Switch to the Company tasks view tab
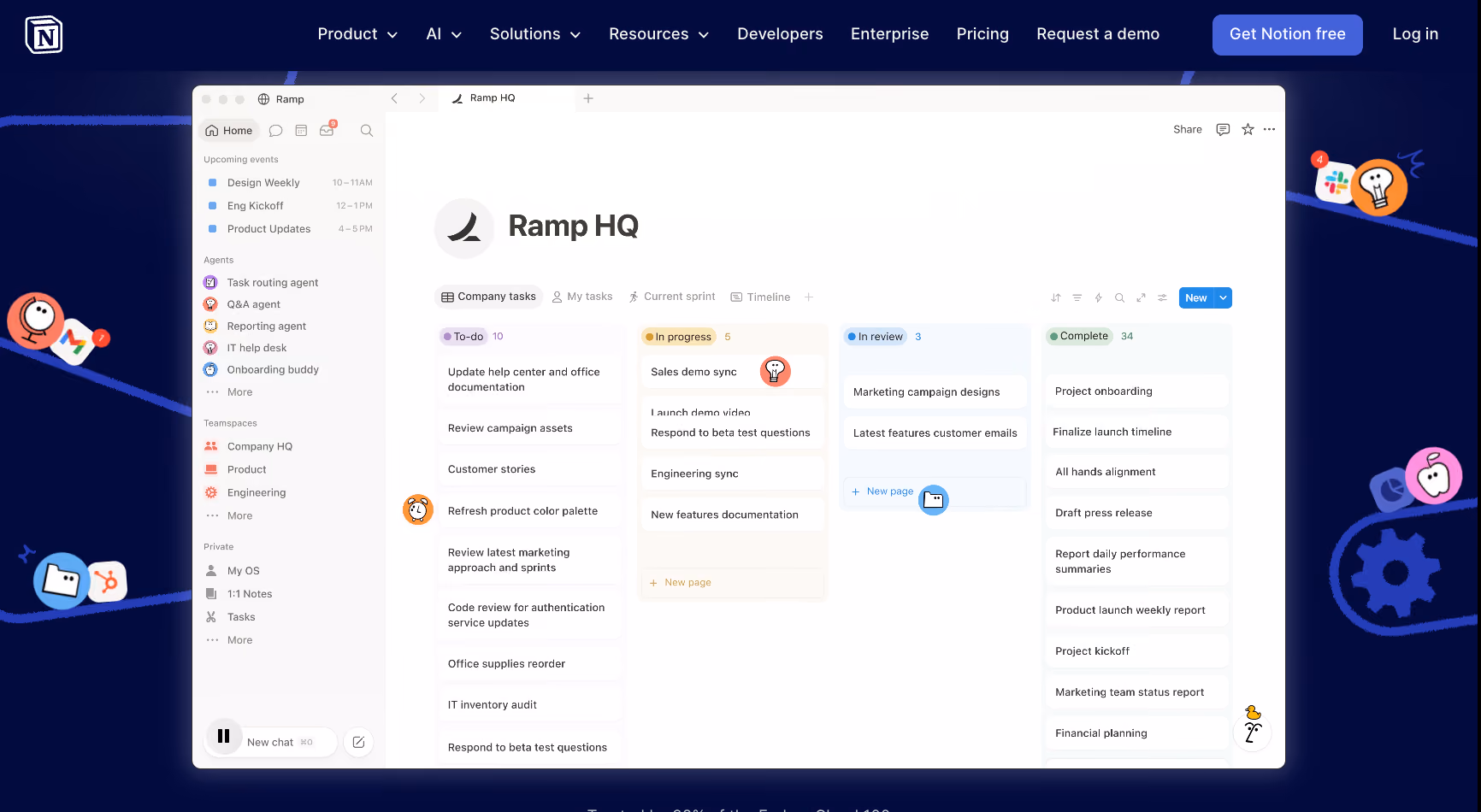This screenshot has width=1481, height=812. [489, 297]
